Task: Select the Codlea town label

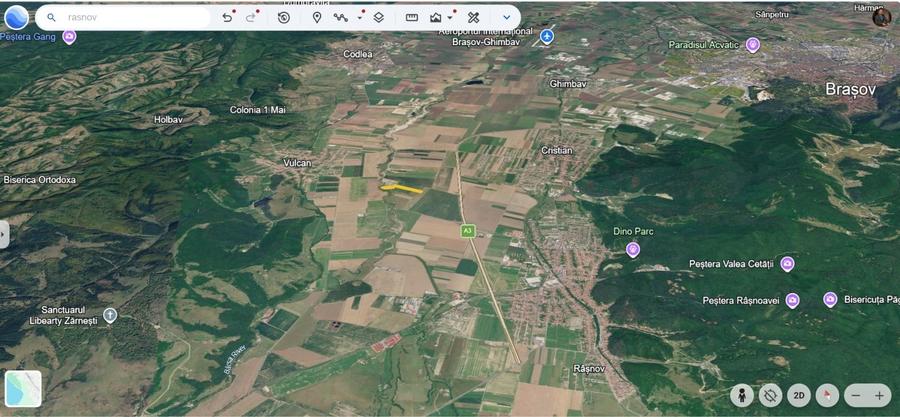Action: 358,54
